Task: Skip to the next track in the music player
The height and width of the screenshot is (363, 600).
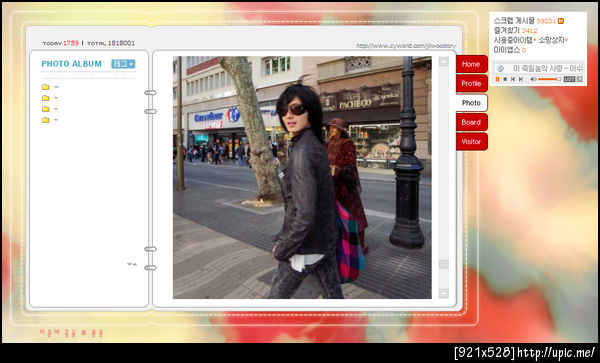Action: click(x=521, y=79)
